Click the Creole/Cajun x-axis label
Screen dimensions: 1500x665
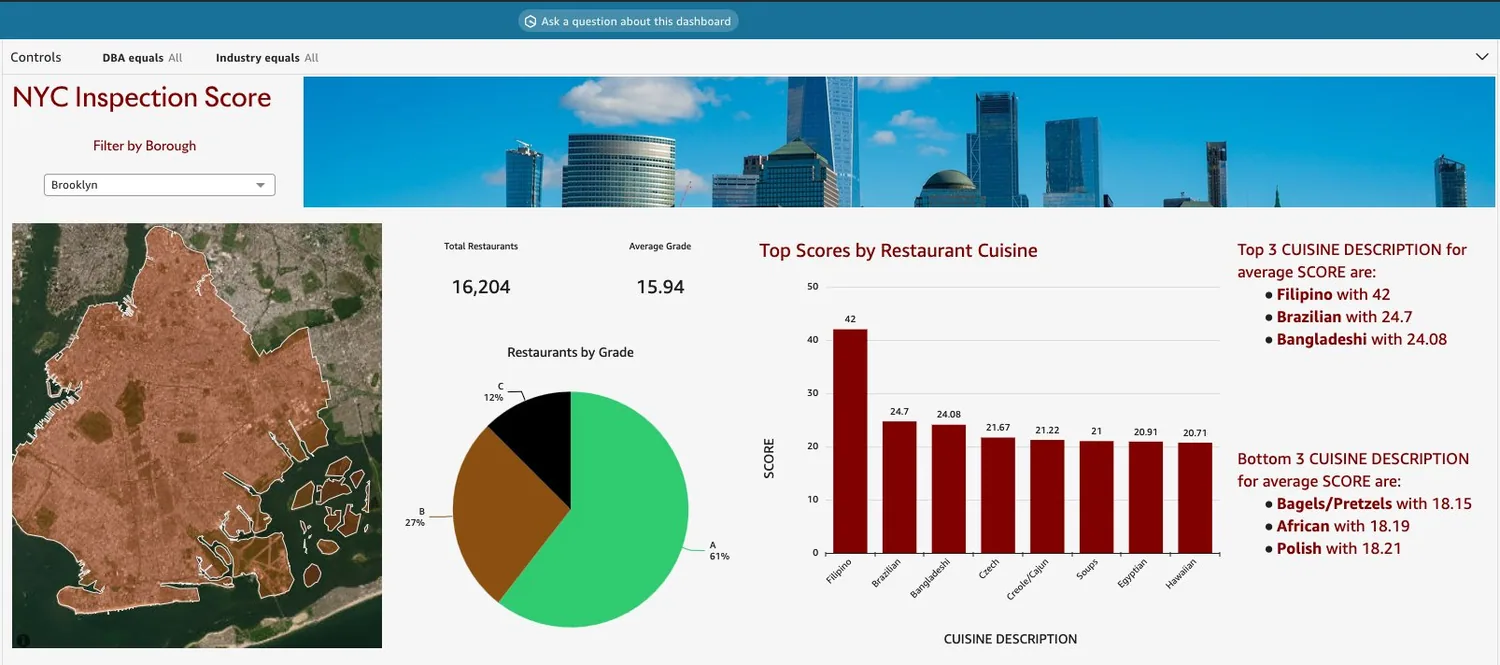pos(1027,579)
